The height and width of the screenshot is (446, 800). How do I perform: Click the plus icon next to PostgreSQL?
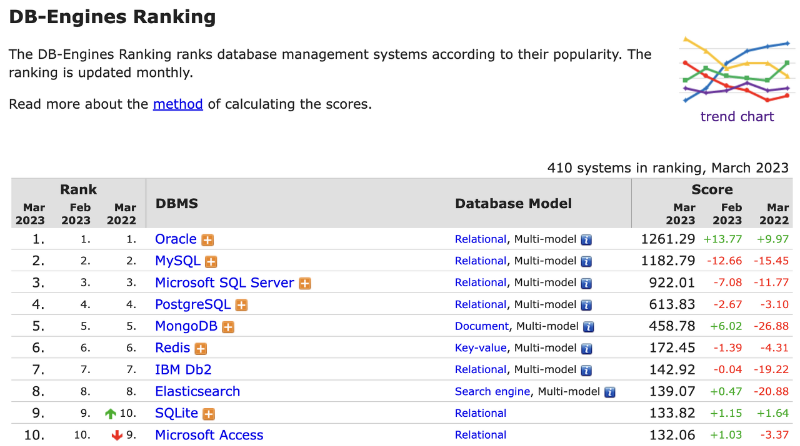(242, 305)
